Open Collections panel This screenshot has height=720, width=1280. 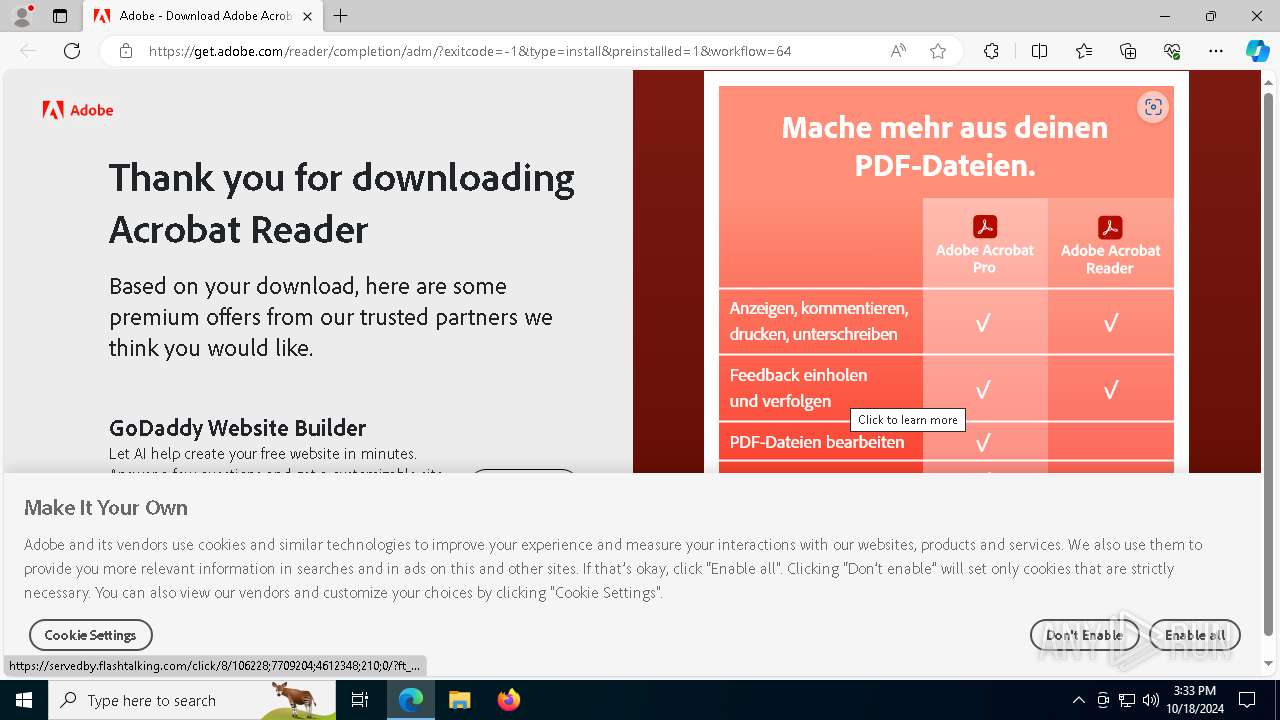tap(1128, 51)
